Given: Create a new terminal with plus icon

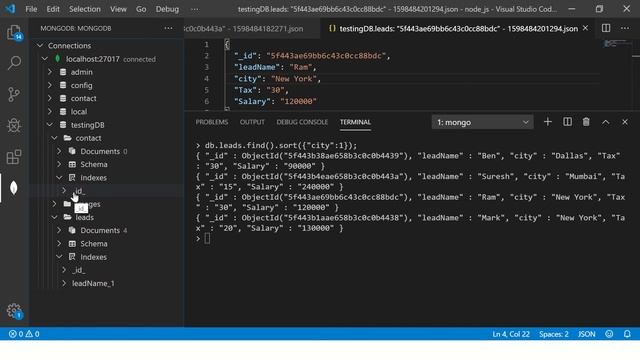Looking at the screenshot, I should [x=548, y=122].
